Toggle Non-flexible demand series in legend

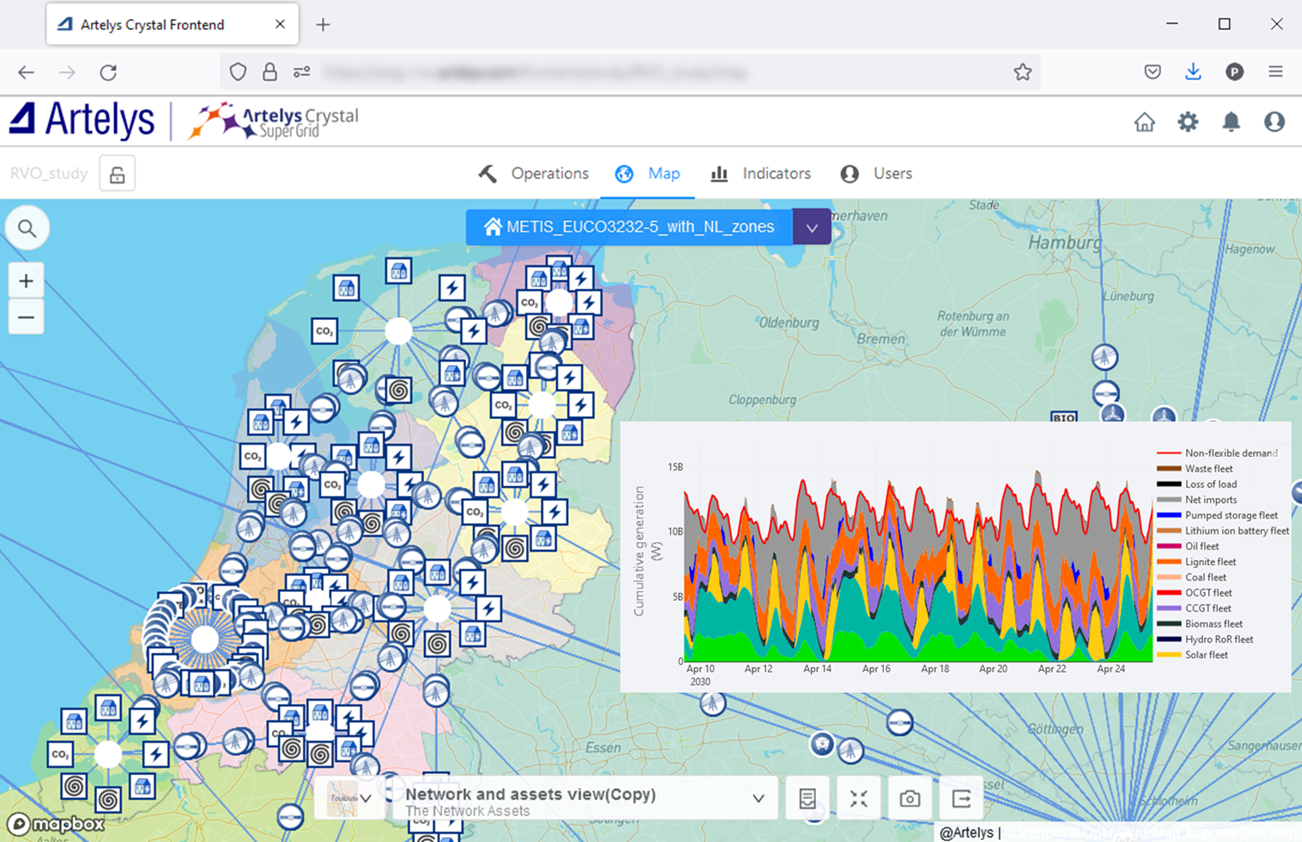(x=1218, y=453)
